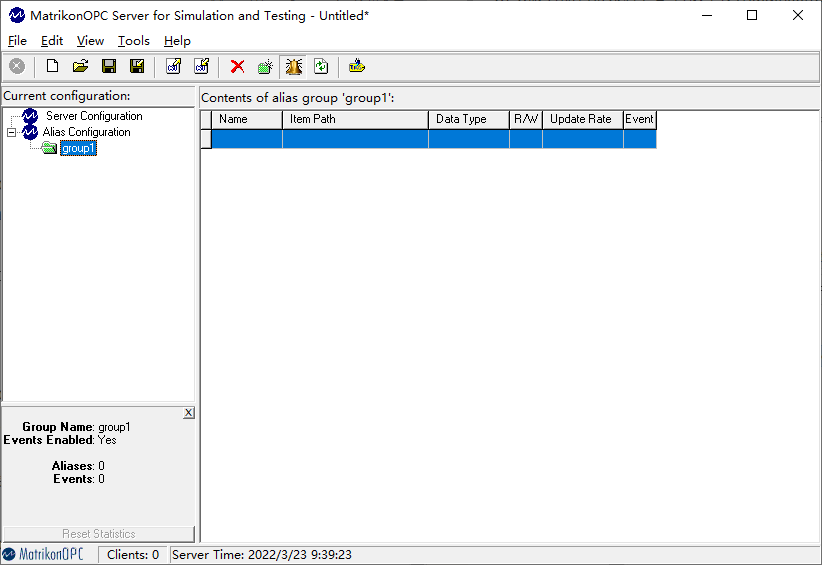
Task: Click the 'Events: 0' statistic
Action: point(79,479)
